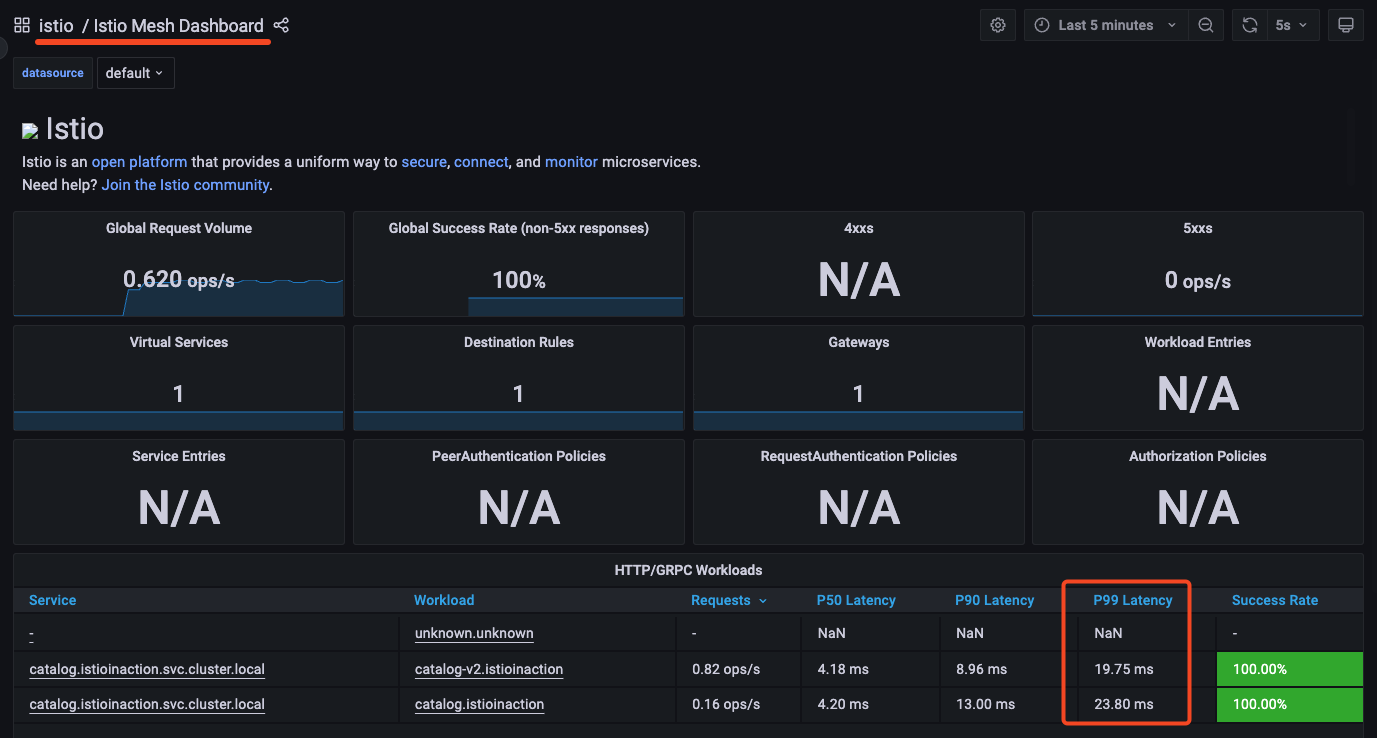Open Gateways panel title
Screen dimensions: 1377x738
tap(859, 342)
